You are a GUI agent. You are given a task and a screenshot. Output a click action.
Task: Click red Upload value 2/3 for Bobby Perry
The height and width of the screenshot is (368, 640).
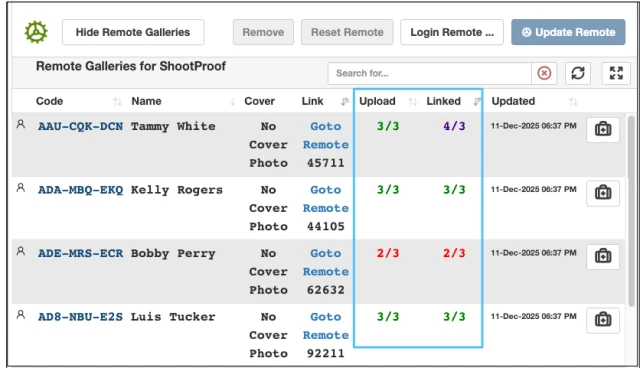(388, 253)
